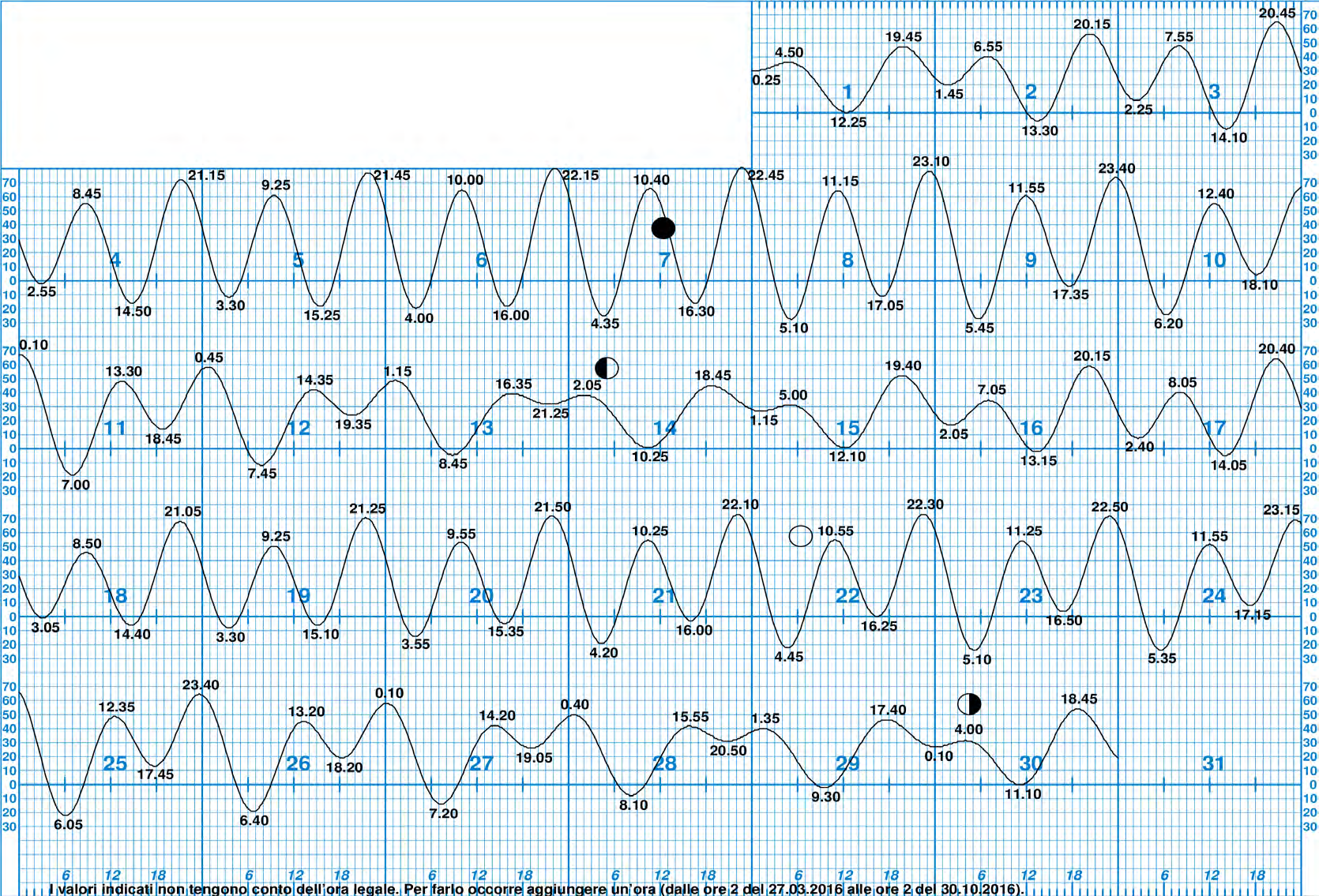The width and height of the screenshot is (1319, 896).
Task: Click the 5.00 tide time label
Action: coord(794,395)
